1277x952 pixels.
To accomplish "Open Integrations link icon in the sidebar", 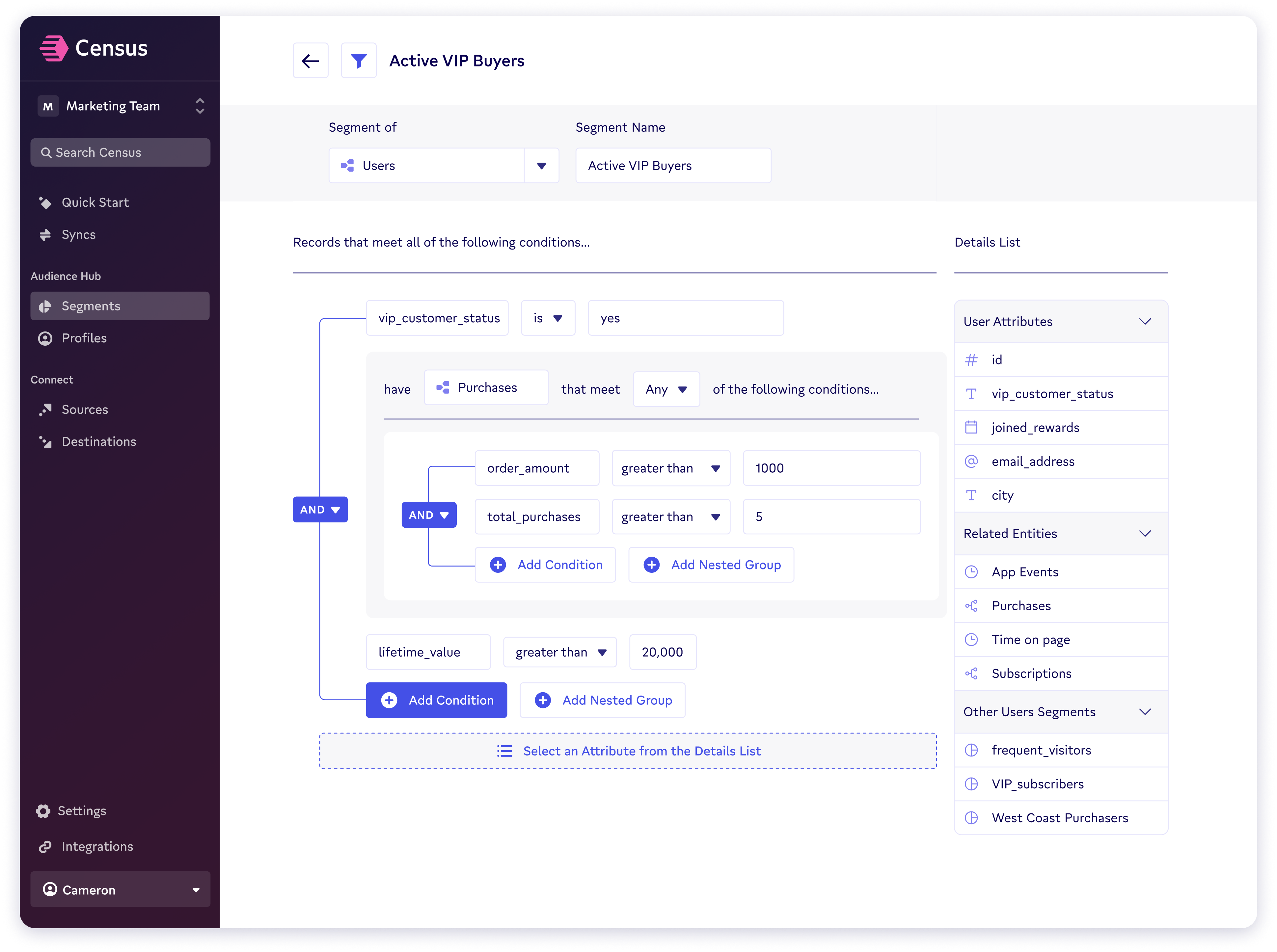I will (45, 847).
